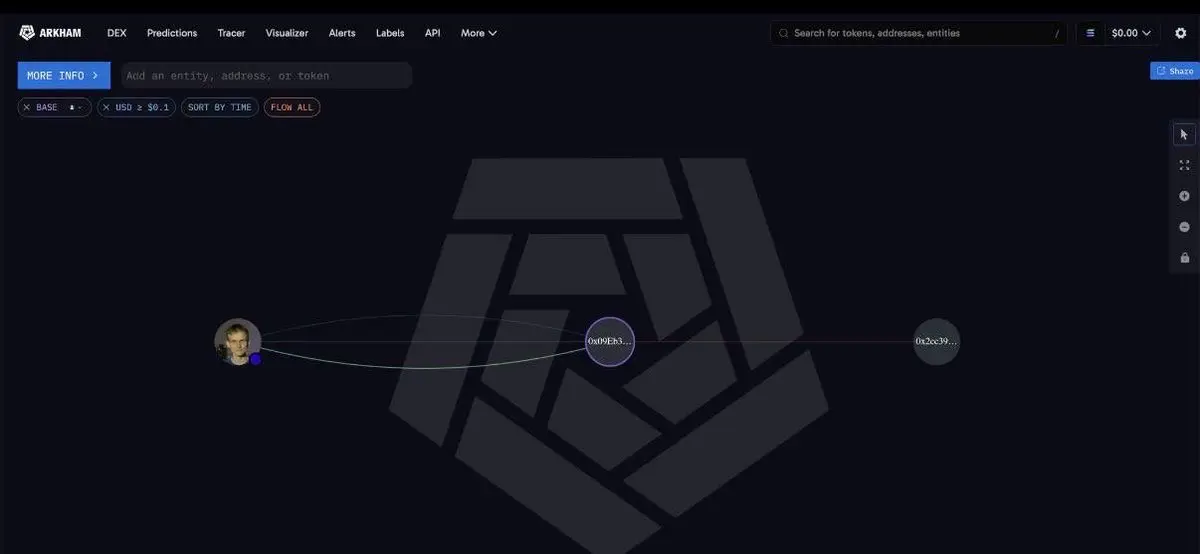
Task: Toggle SORT BY TIME option
Action: click(x=220, y=107)
